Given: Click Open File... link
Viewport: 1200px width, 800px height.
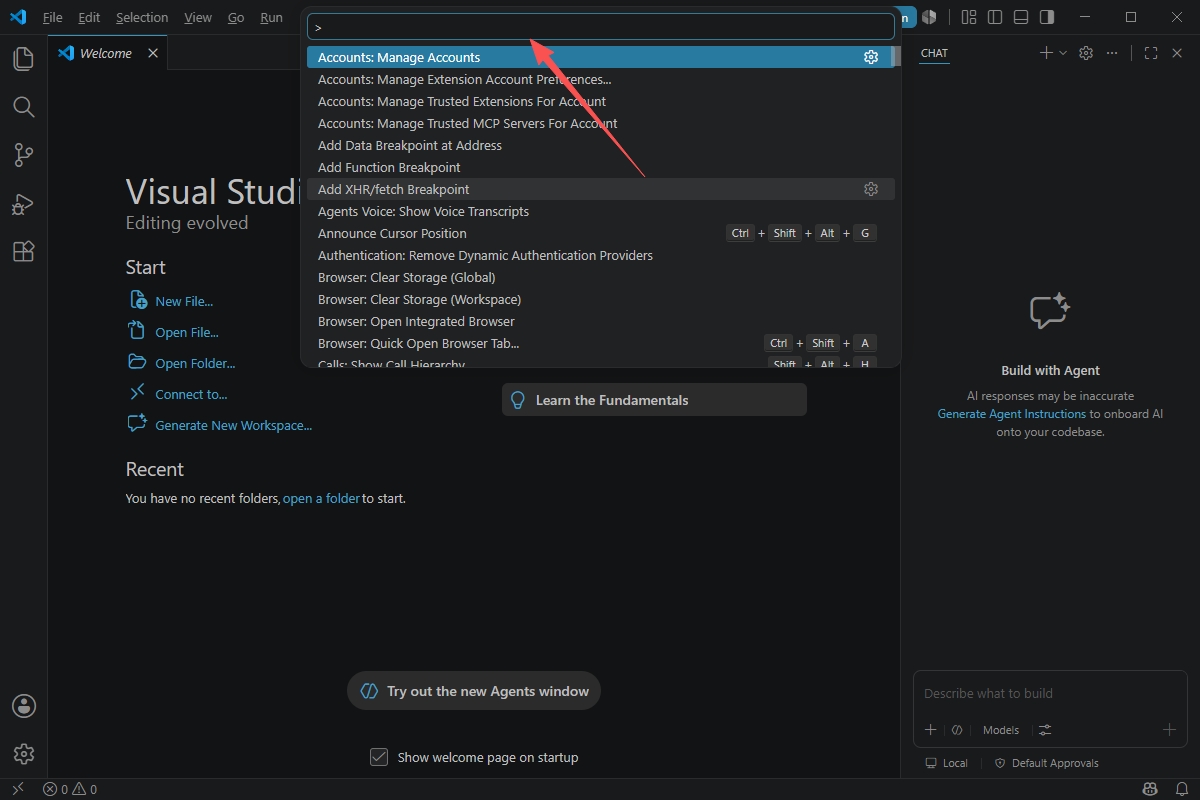Looking at the screenshot, I should 187,332.
